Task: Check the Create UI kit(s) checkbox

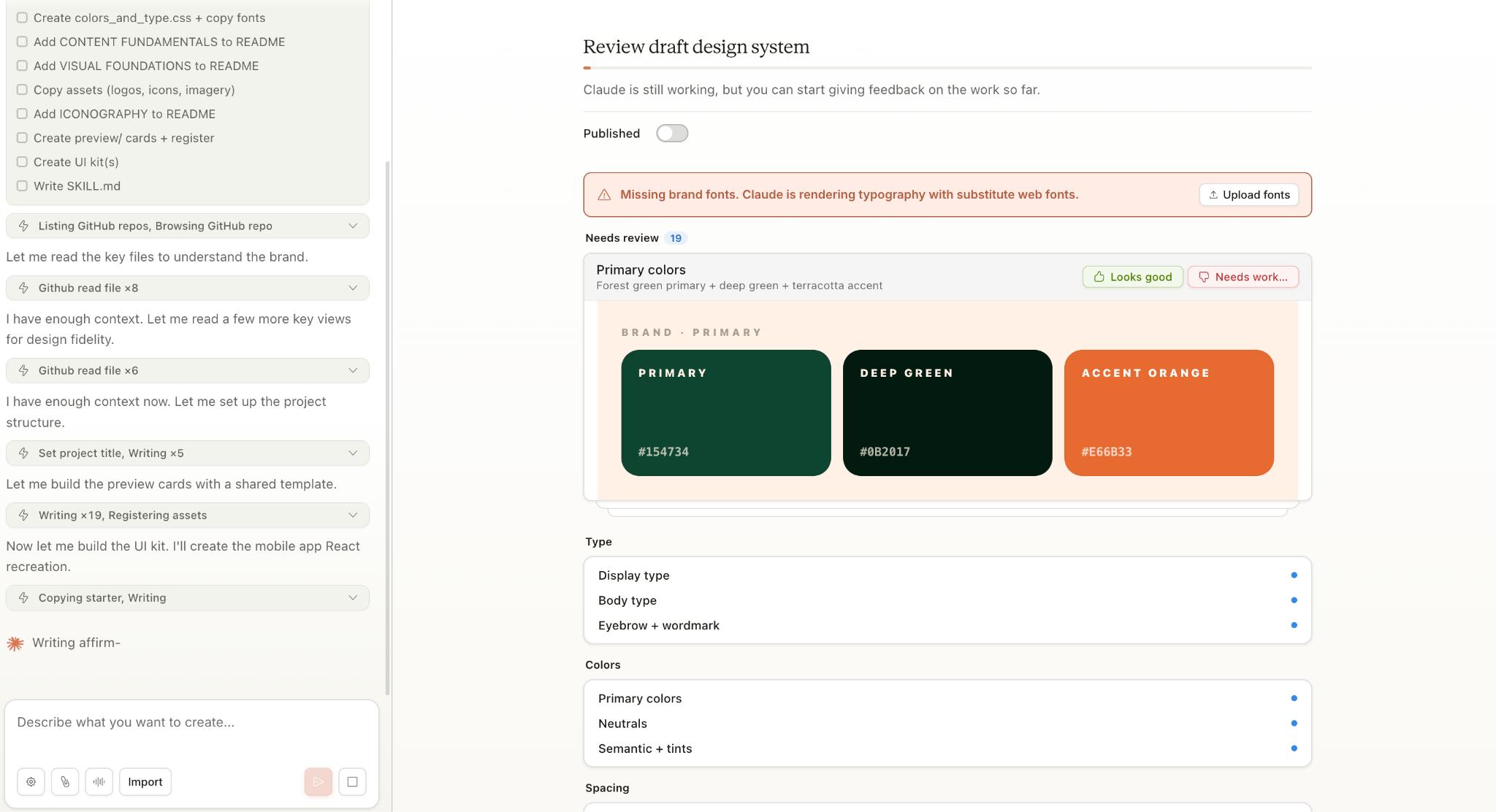Action: pos(22,162)
